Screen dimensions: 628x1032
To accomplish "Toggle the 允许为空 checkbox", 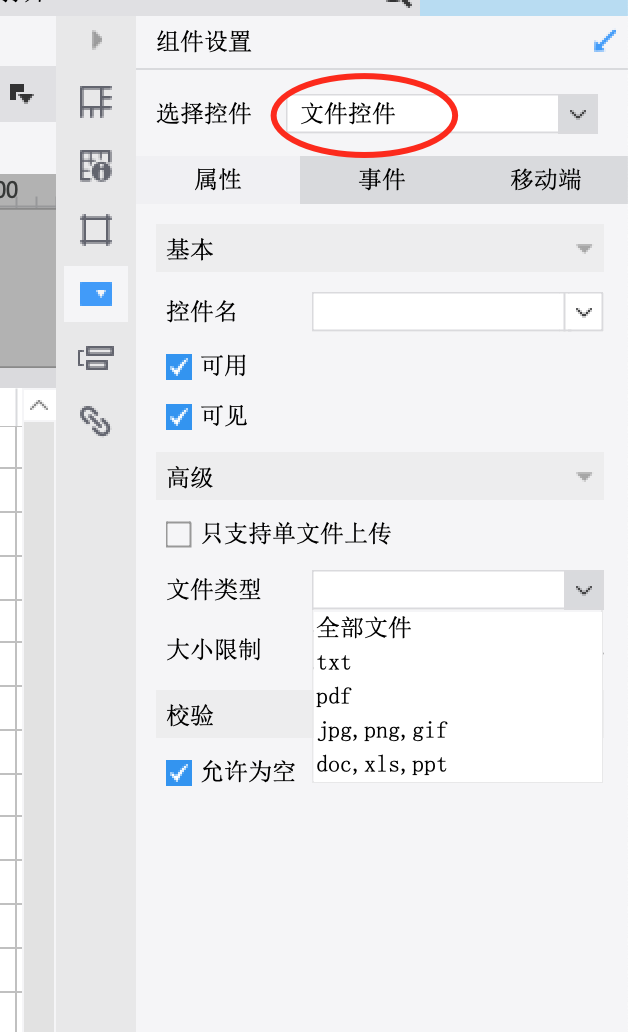I will click(179, 773).
